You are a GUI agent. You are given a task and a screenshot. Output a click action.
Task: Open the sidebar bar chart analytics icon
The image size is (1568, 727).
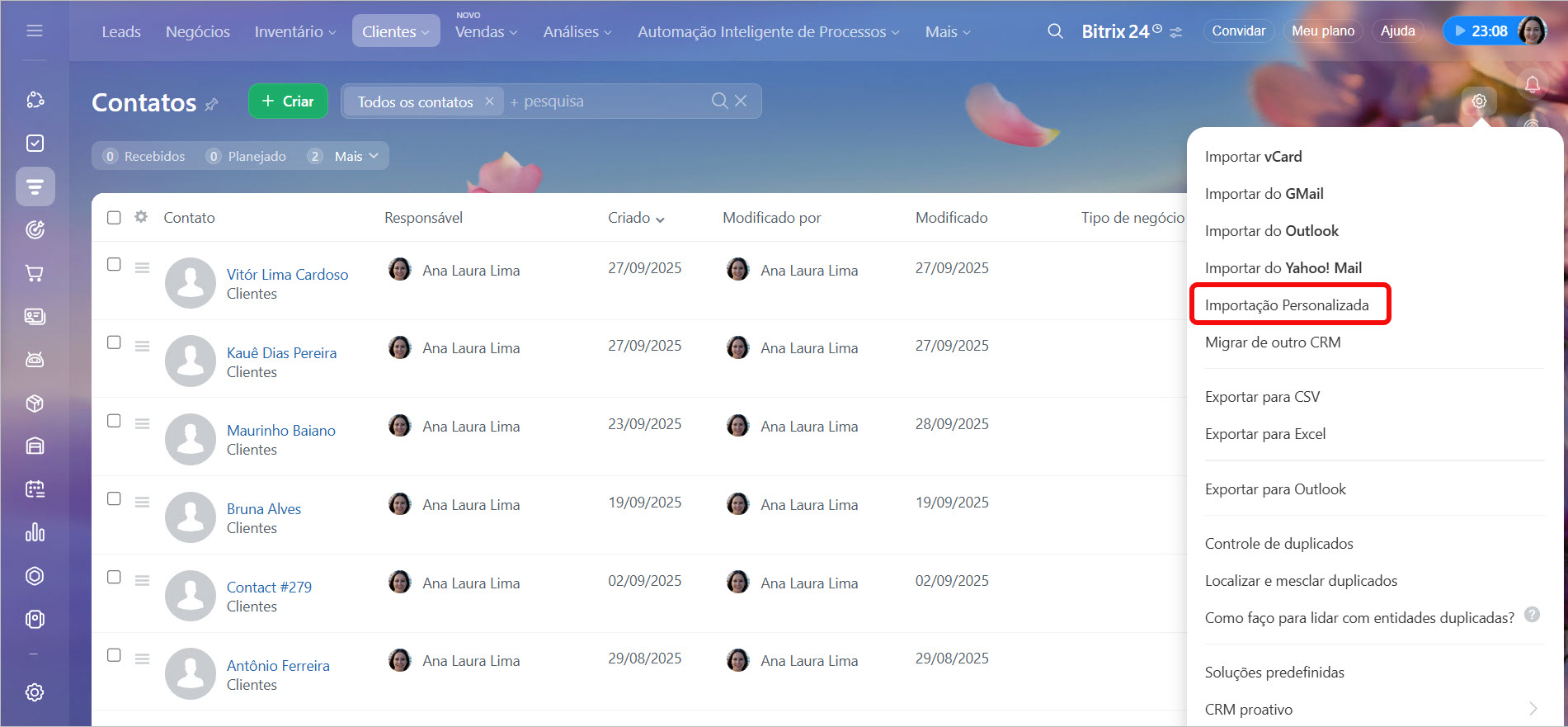pos(35,532)
